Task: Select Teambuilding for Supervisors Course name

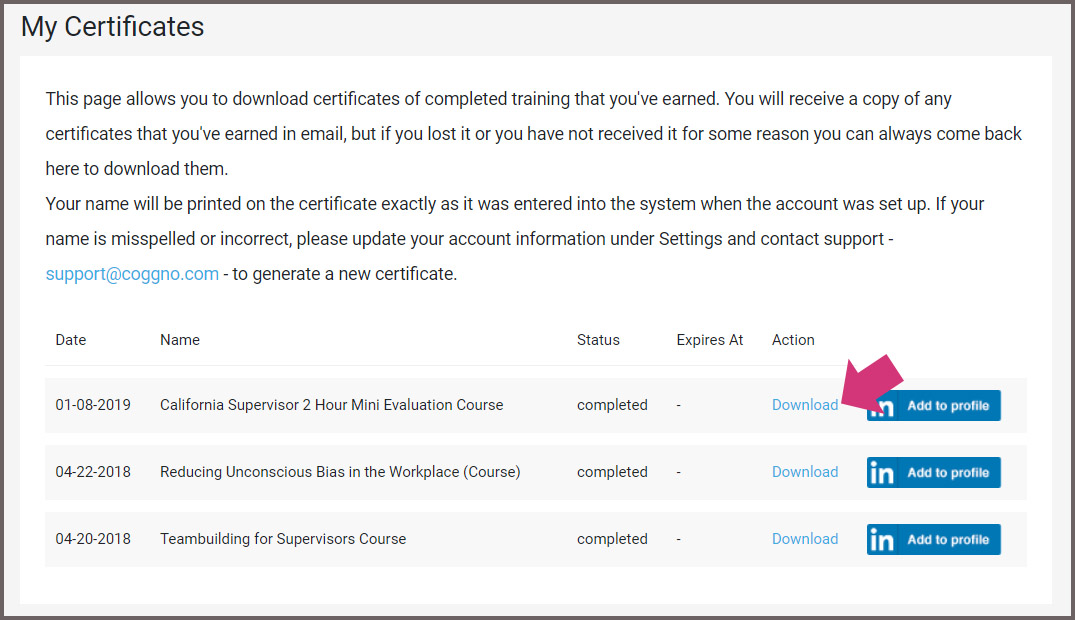Action: pyautogui.click(x=282, y=539)
